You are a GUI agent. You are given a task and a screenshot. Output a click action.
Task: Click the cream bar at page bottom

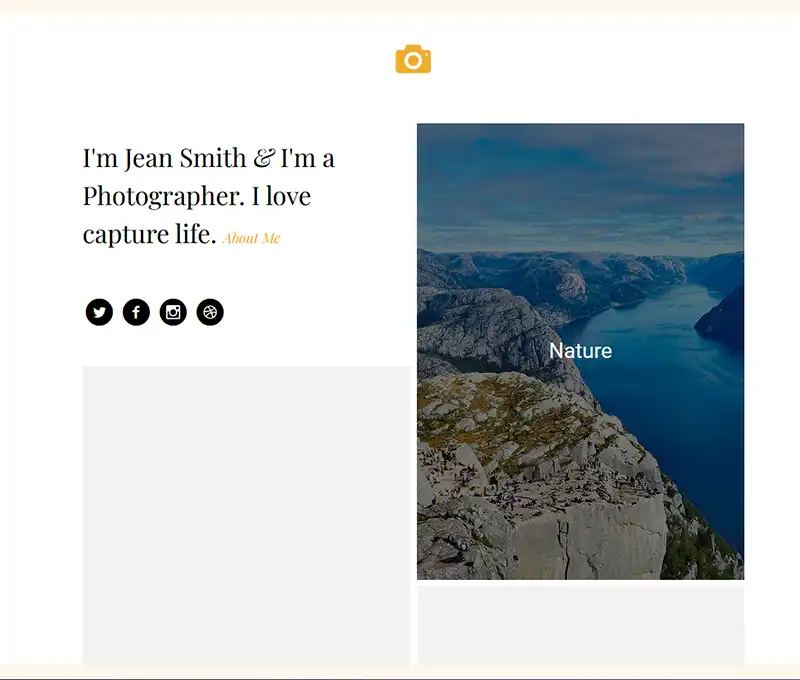pos(400,670)
